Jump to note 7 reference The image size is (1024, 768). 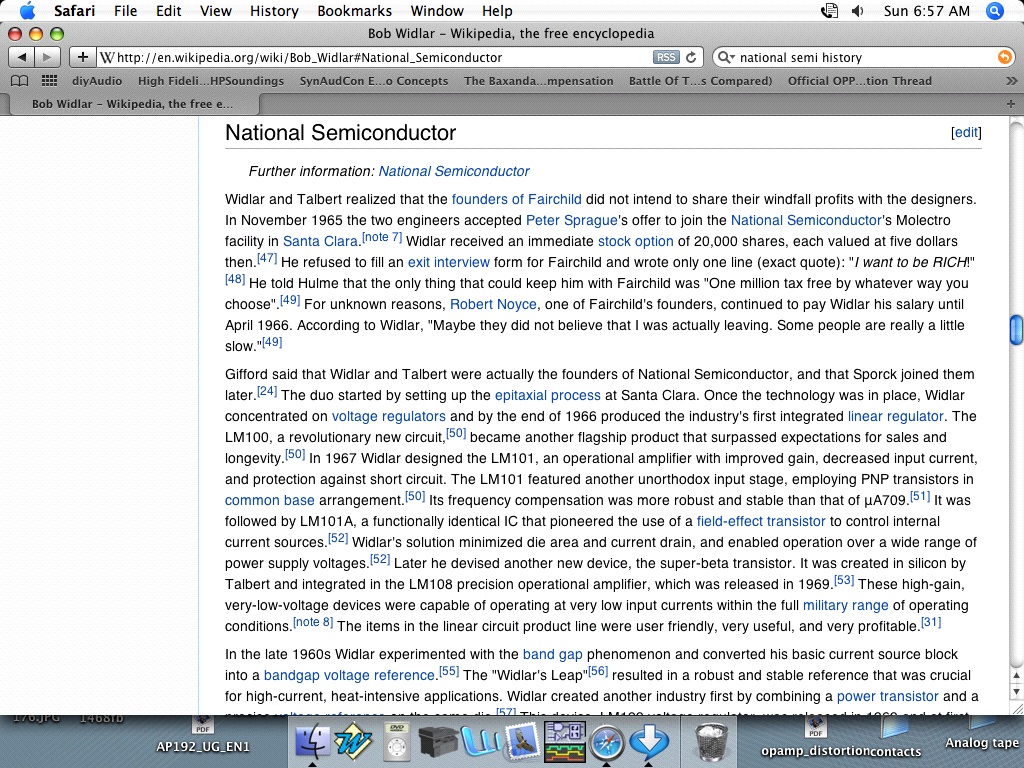[x=382, y=237]
